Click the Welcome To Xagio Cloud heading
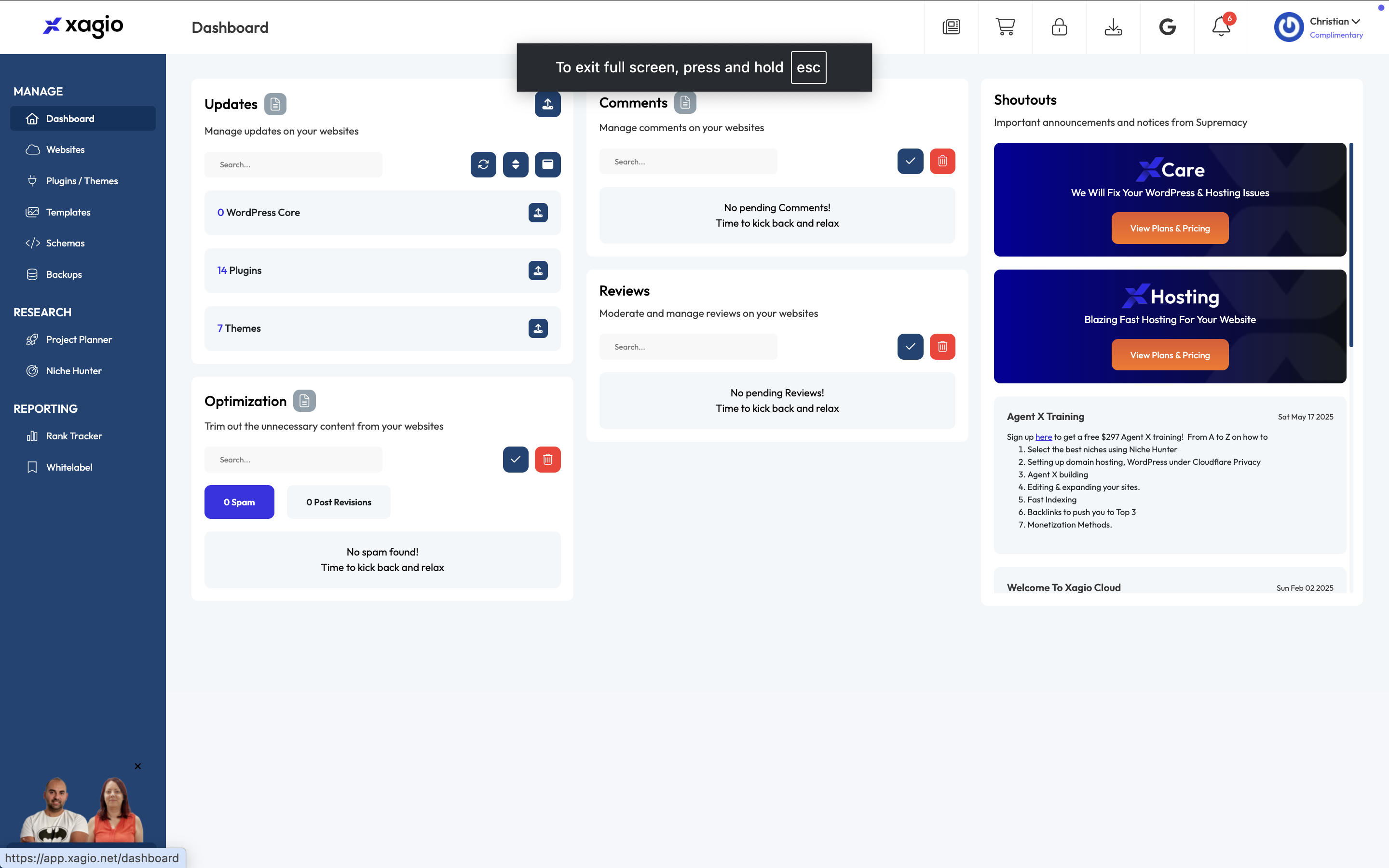The width and height of the screenshot is (1389, 868). coord(1063,587)
